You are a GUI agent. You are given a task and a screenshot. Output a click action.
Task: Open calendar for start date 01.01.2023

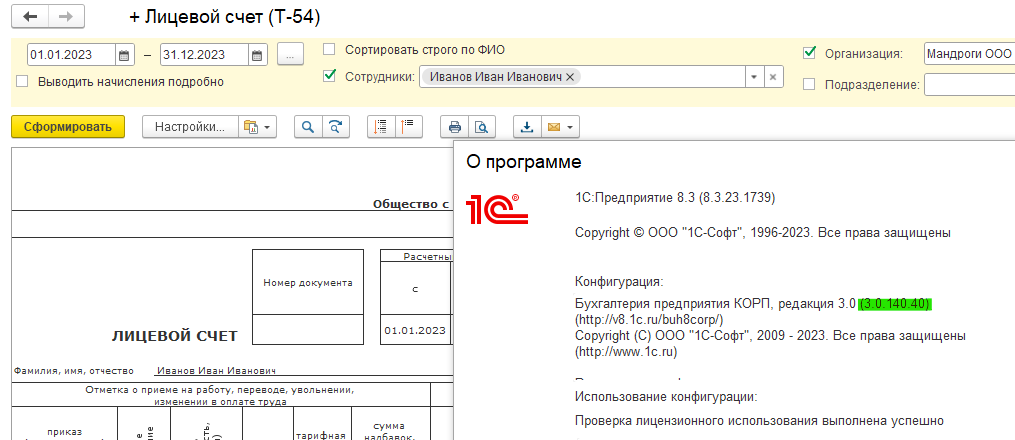(124, 55)
